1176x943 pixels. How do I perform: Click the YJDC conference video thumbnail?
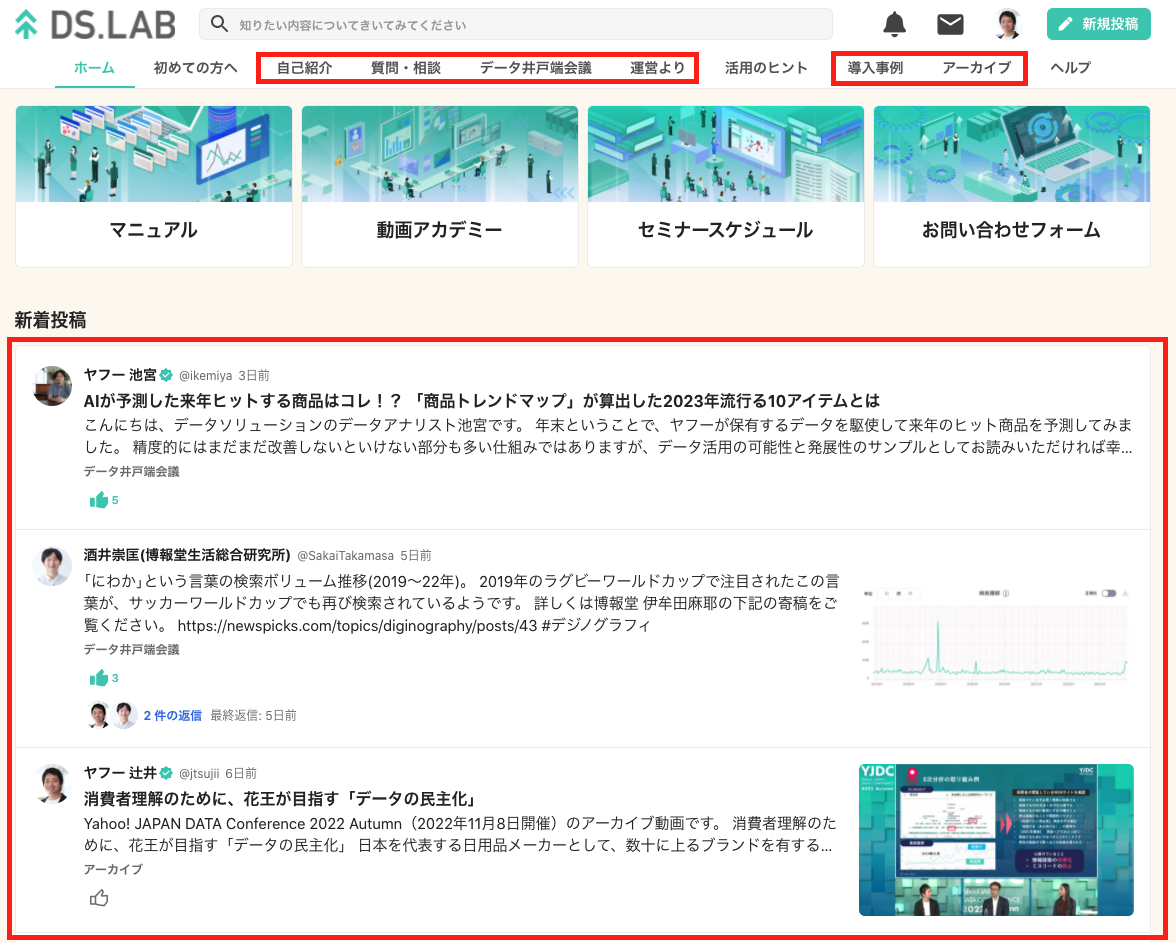[x=996, y=839]
